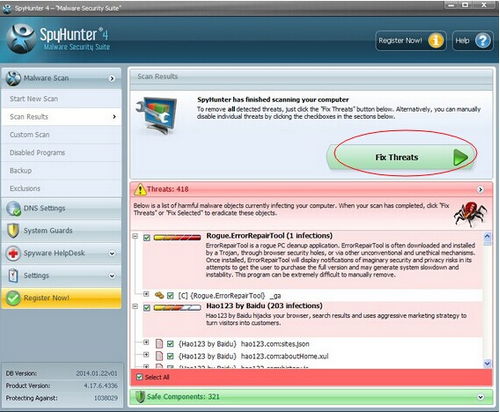Open Disabled Programs in the sidebar
This screenshot has width=500, height=412.
[x=61, y=153]
